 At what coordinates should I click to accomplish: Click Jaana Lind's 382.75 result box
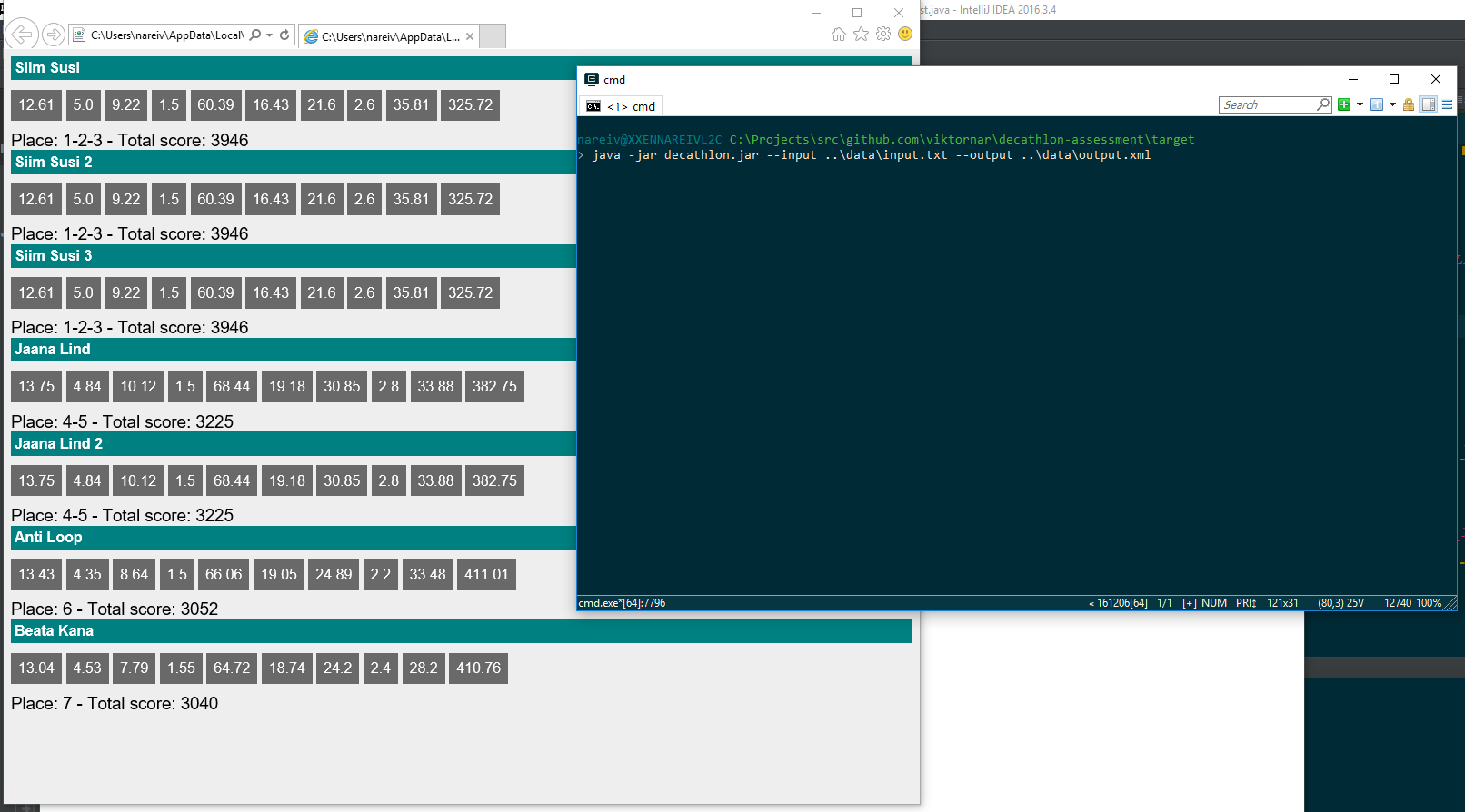pos(494,387)
